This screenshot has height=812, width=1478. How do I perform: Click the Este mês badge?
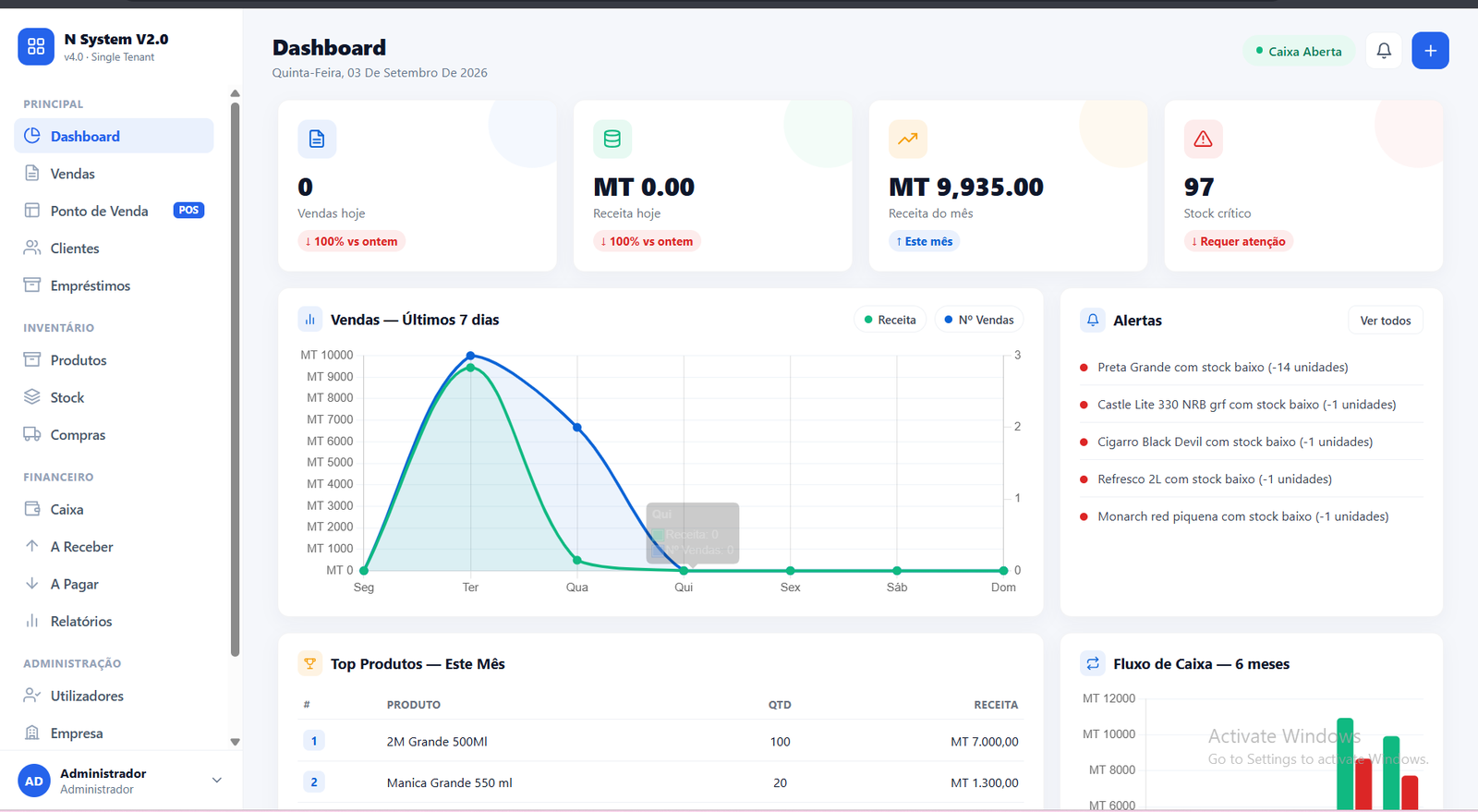point(925,241)
